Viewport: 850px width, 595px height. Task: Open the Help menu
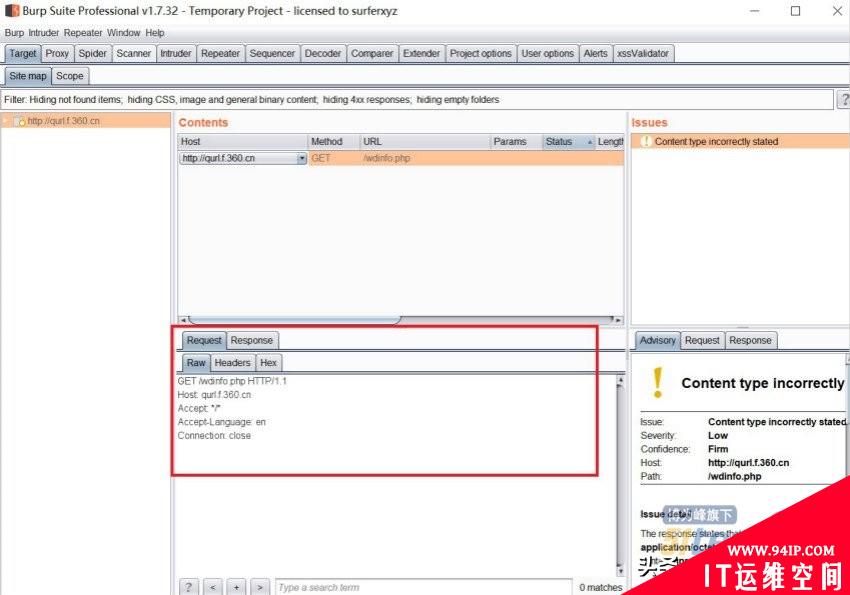tap(154, 33)
